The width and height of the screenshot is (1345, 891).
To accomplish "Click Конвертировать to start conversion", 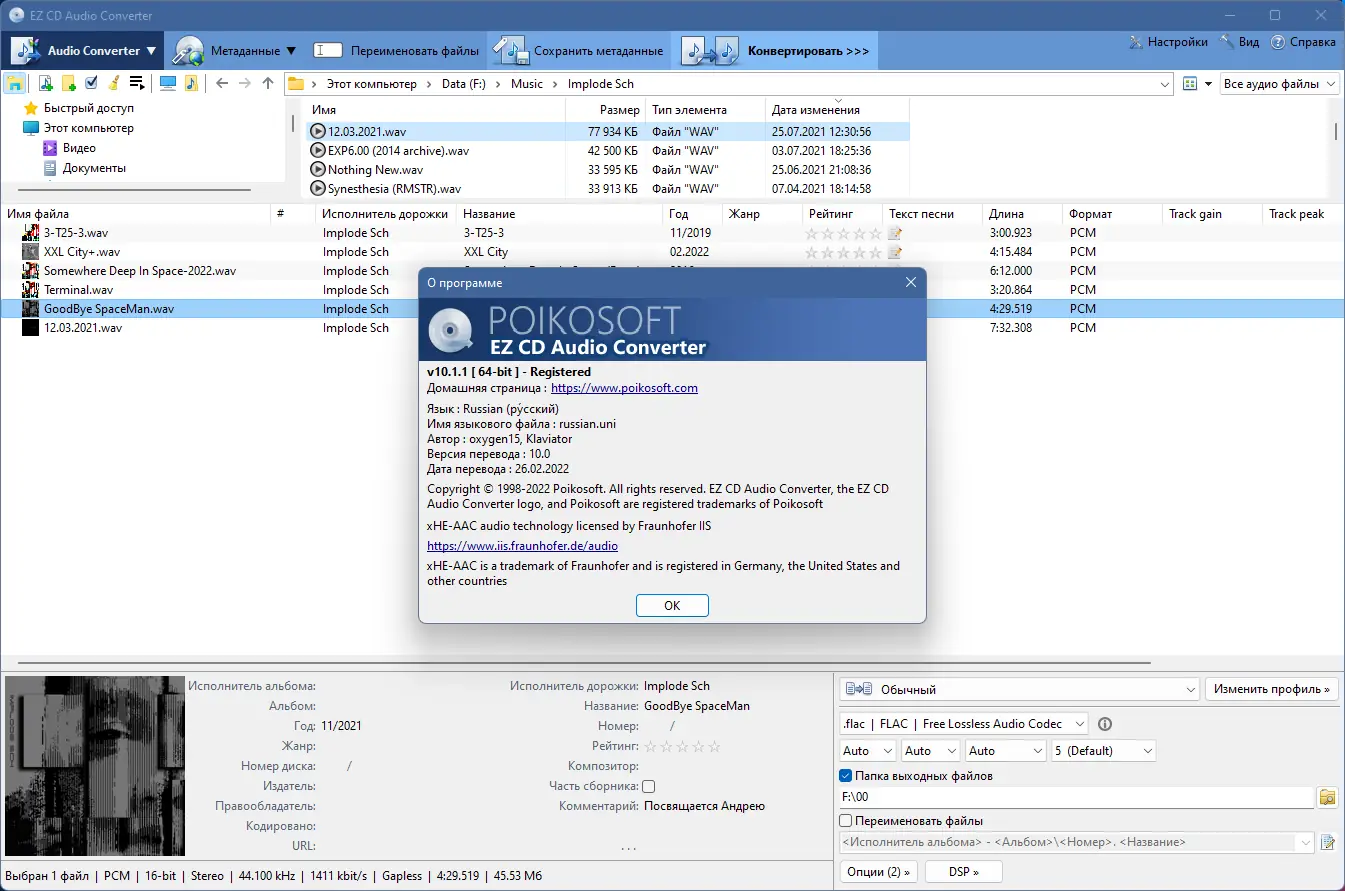I will click(x=775, y=50).
